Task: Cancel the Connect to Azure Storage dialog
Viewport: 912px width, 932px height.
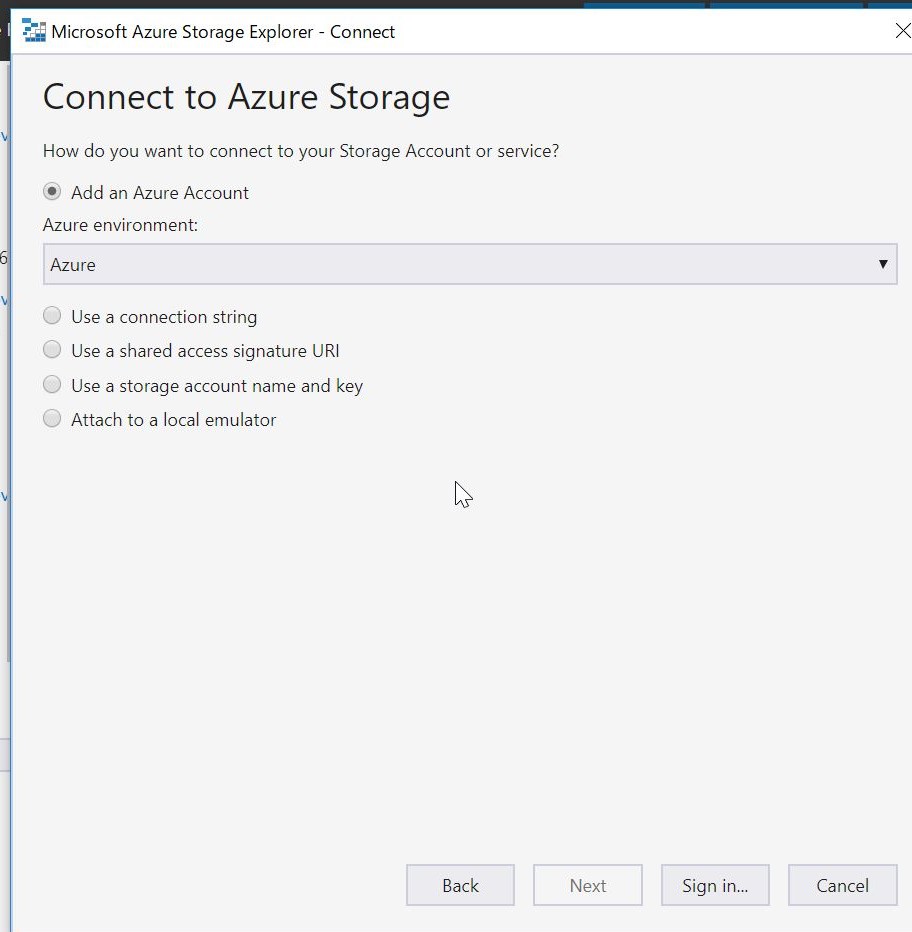Action: tap(842, 885)
